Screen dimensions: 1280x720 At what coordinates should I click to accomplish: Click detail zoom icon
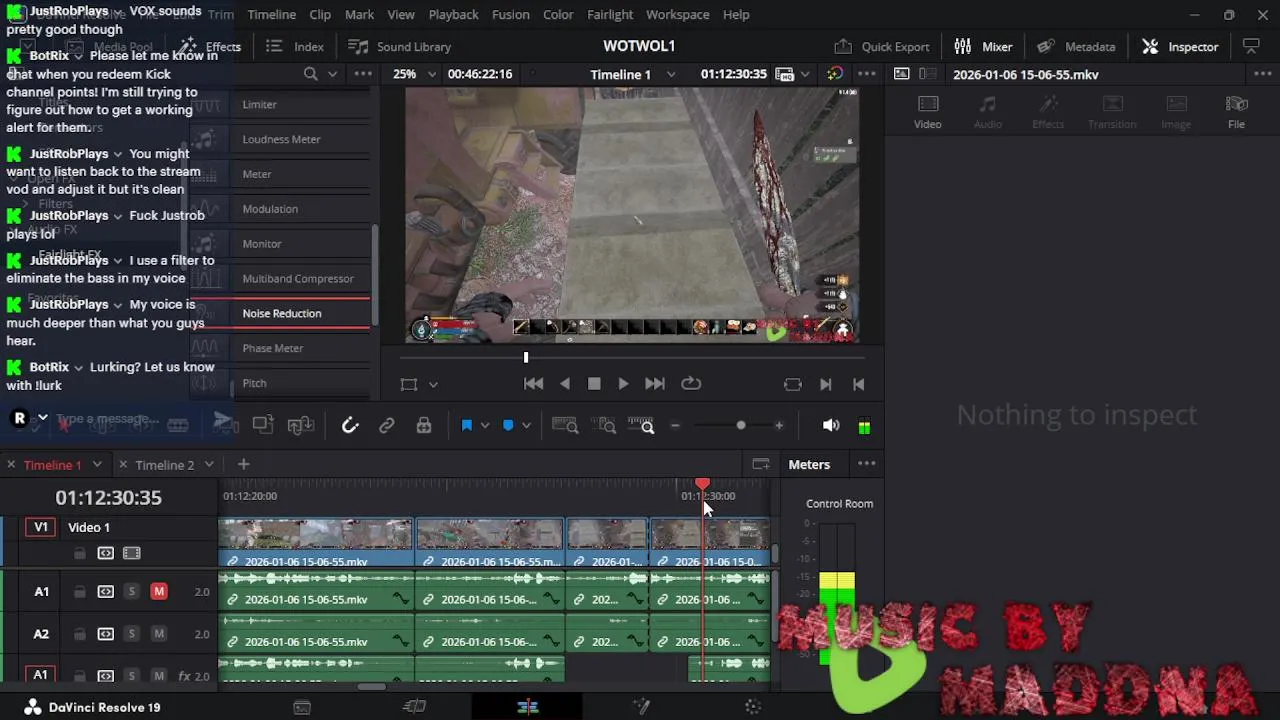click(603, 425)
